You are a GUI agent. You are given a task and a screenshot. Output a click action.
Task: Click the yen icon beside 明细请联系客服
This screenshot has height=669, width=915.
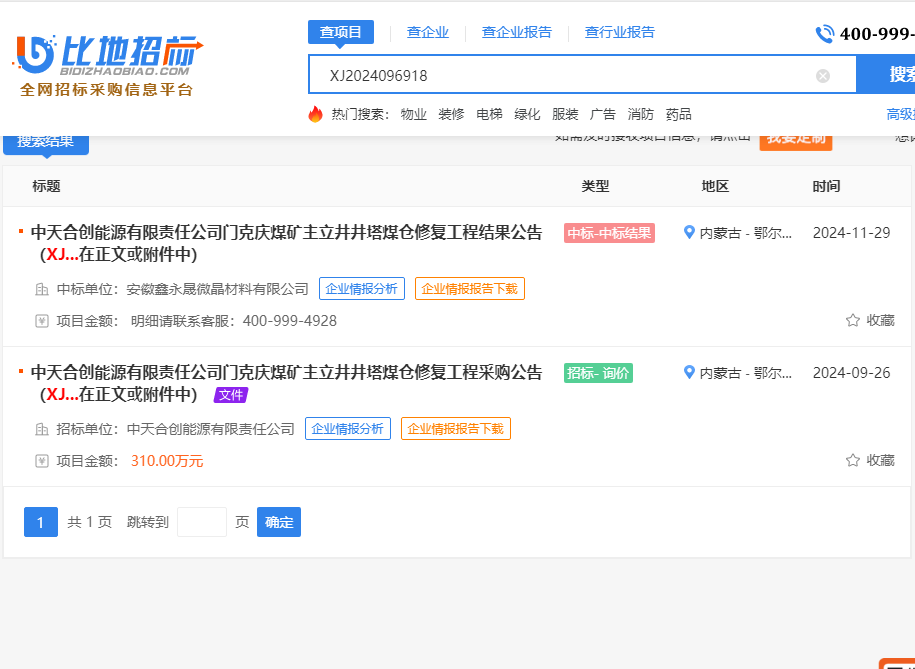point(42,321)
